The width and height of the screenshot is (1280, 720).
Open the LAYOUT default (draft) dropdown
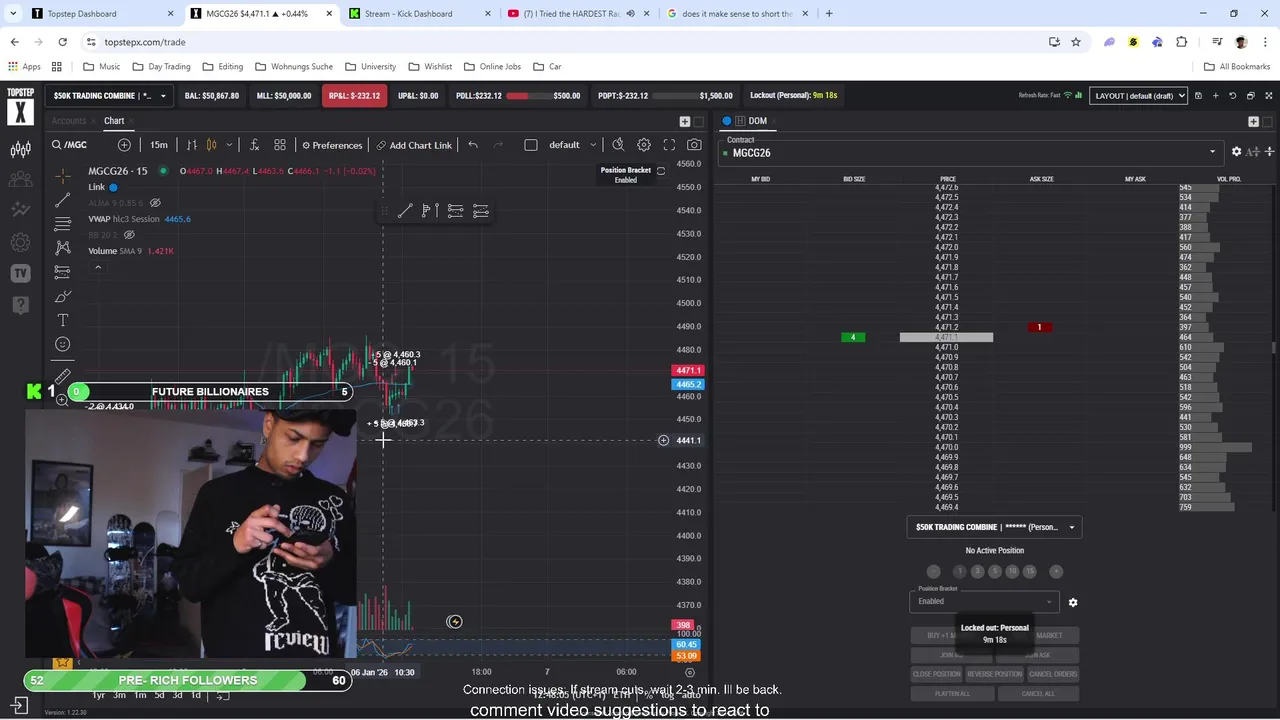point(1138,96)
